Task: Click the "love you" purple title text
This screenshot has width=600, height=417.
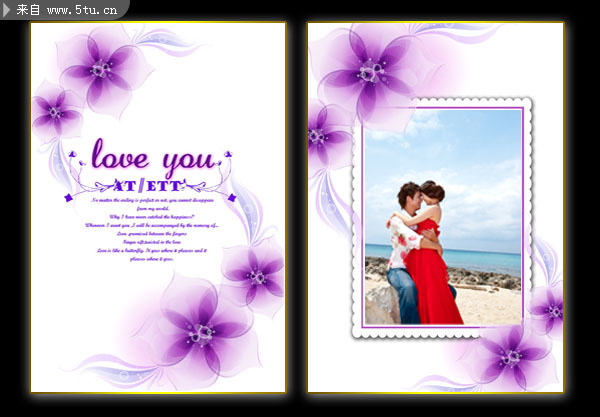Action: coord(150,158)
